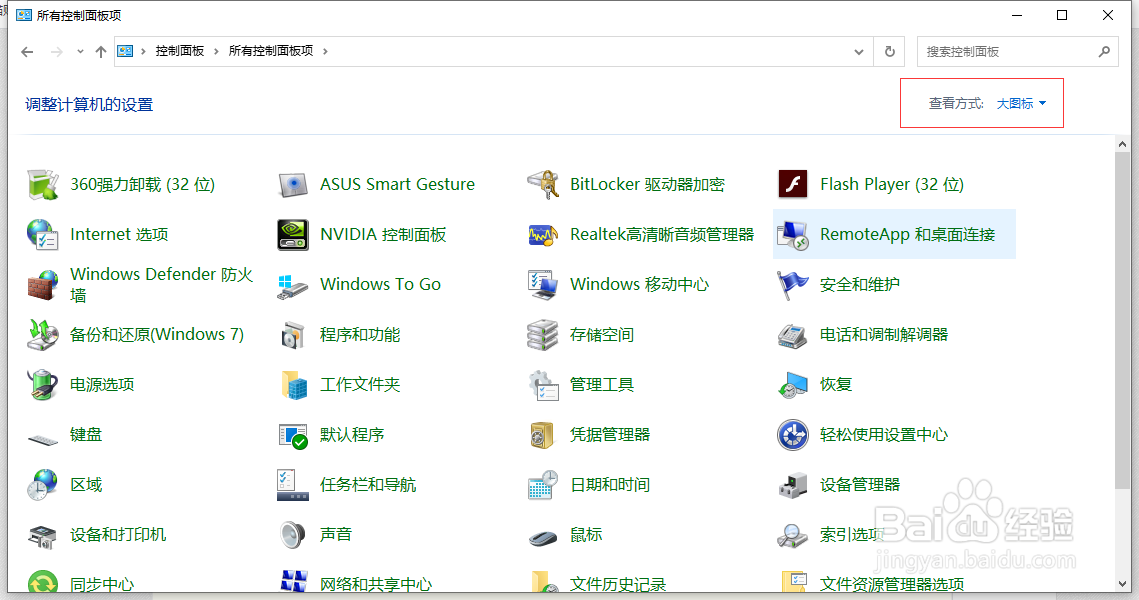Open the 声音 speaker icon

293,535
